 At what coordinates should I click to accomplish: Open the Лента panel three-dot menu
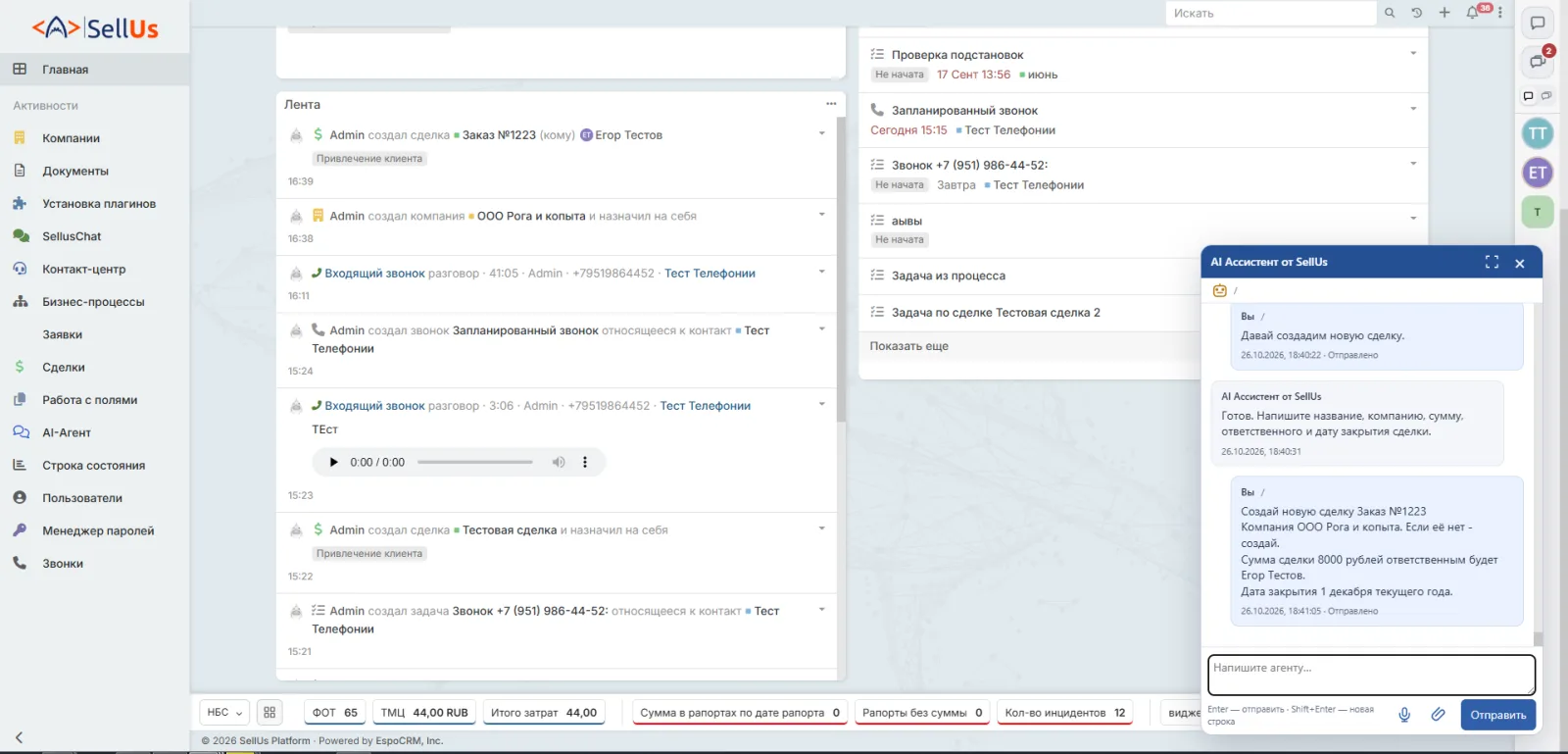click(831, 104)
